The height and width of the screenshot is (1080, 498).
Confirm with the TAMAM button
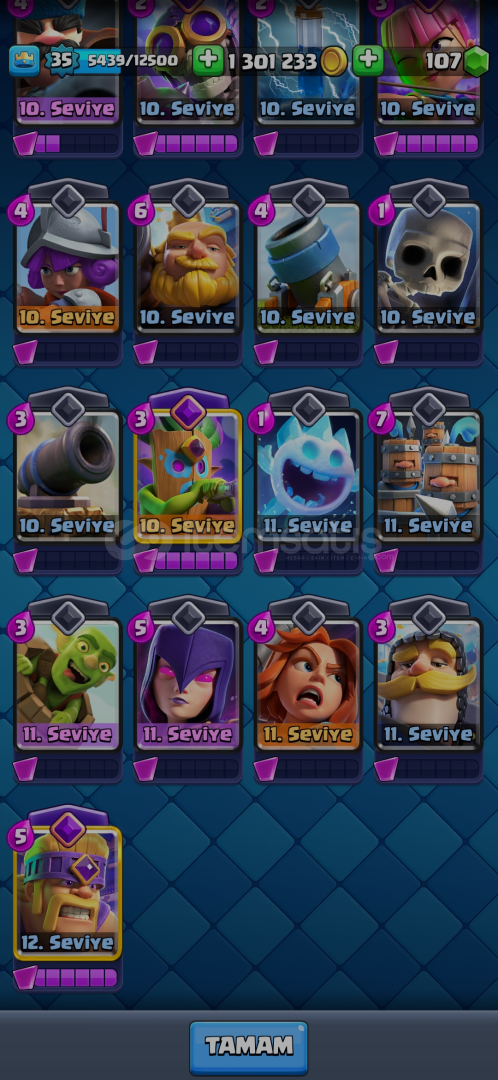coord(249,1046)
